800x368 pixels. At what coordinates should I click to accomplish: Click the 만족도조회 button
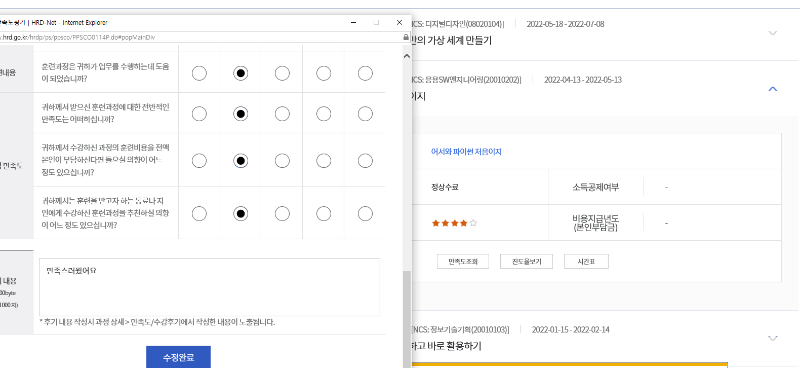coord(463,262)
